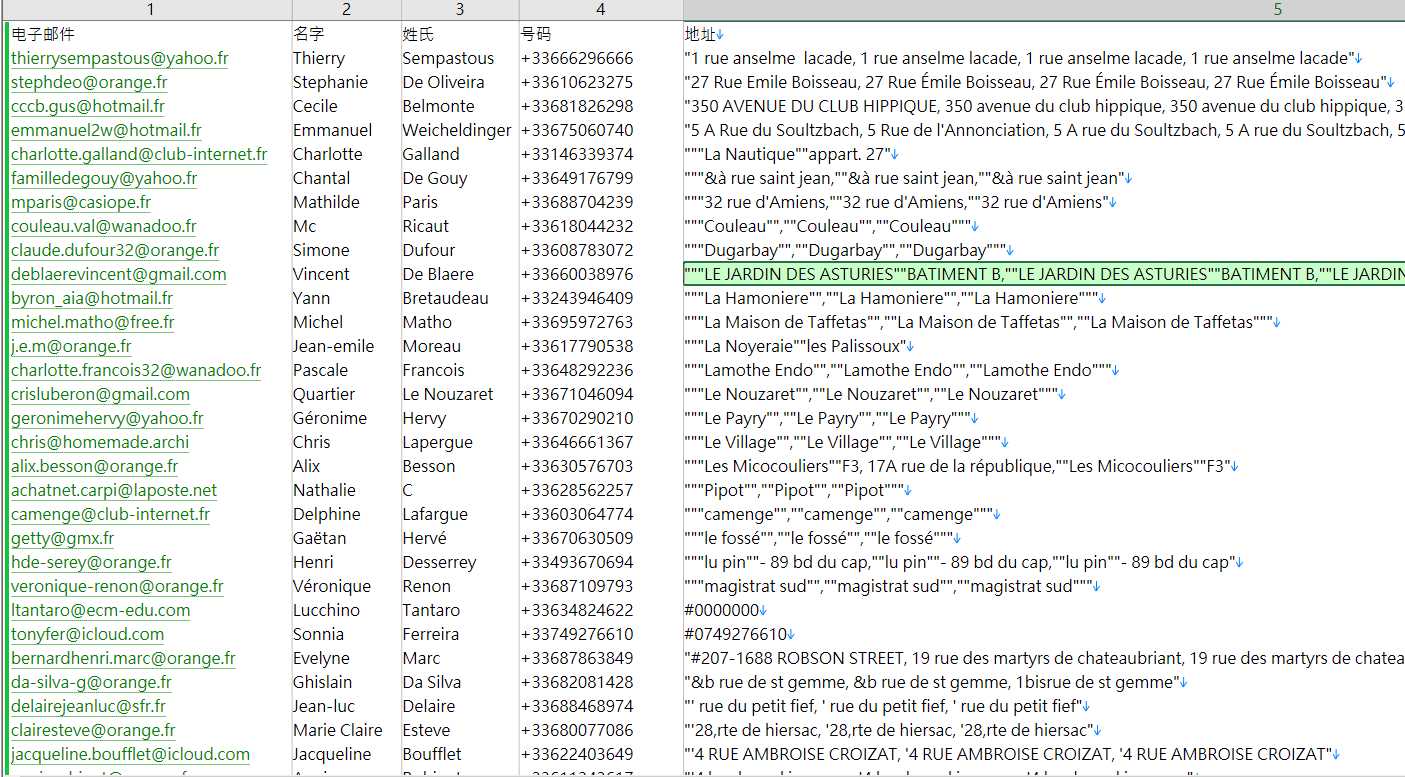Click phone number +33749276610
The width and height of the screenshot is (1405, 777).
click(577, 634)
